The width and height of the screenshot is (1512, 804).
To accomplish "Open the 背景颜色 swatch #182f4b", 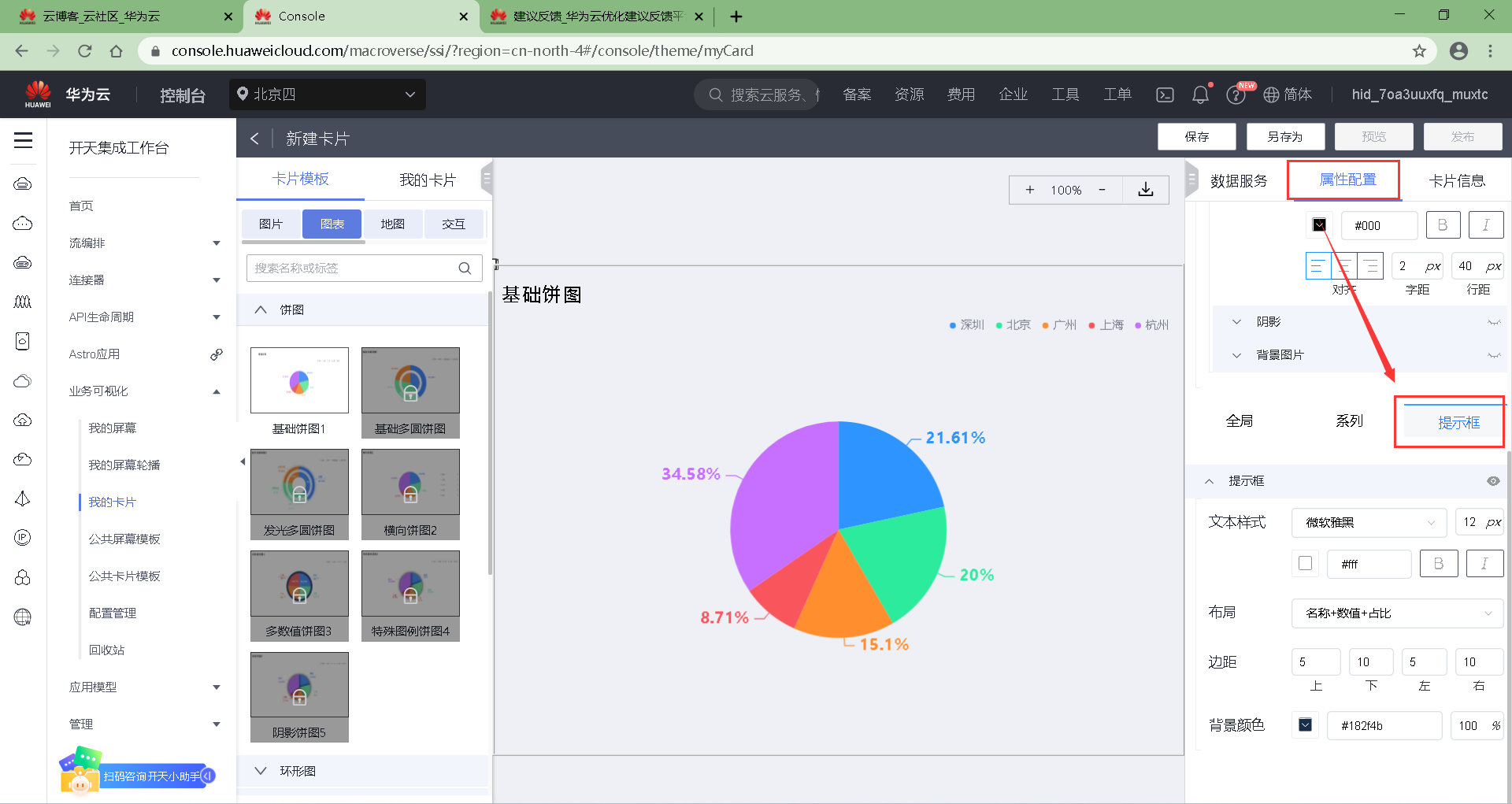I will click(x=1306, y=725).
